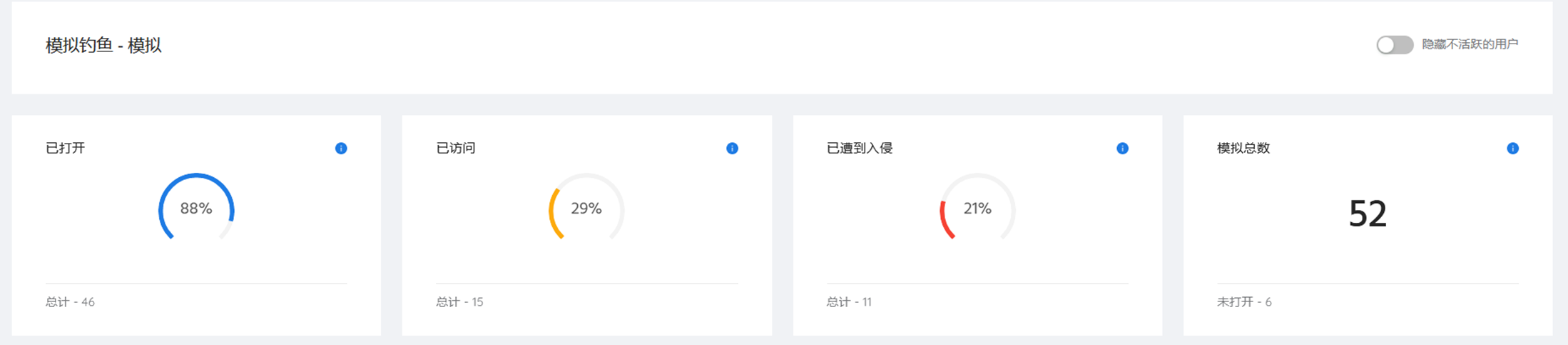Click the 已遭到入侵 card title
Viewport: 1568px width, 345px height.
pyautogui.click(x=860, y=149)
